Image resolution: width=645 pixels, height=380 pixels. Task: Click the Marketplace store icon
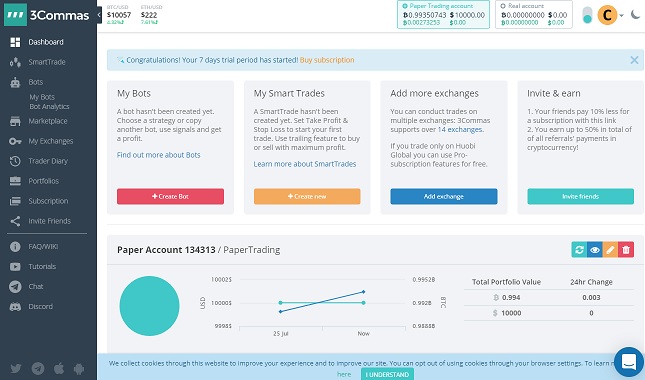(x=15, y=121)
